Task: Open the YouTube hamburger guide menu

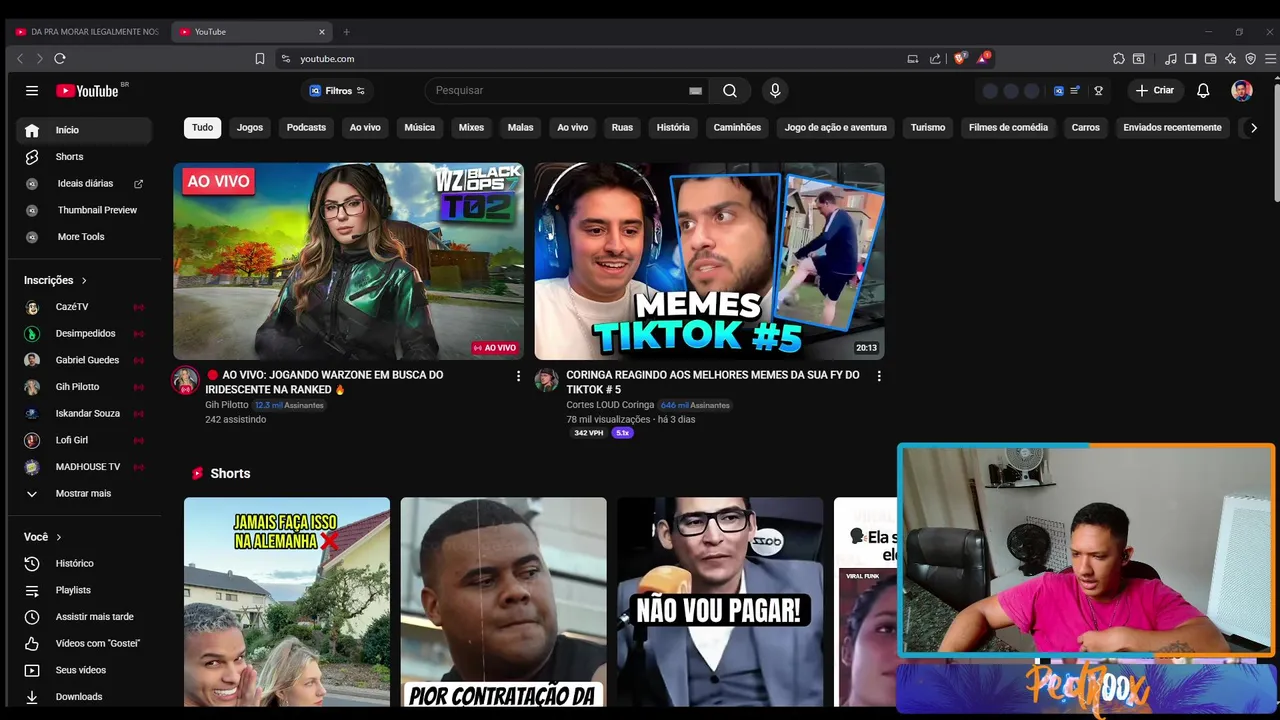Action: [x=32, y=90]
